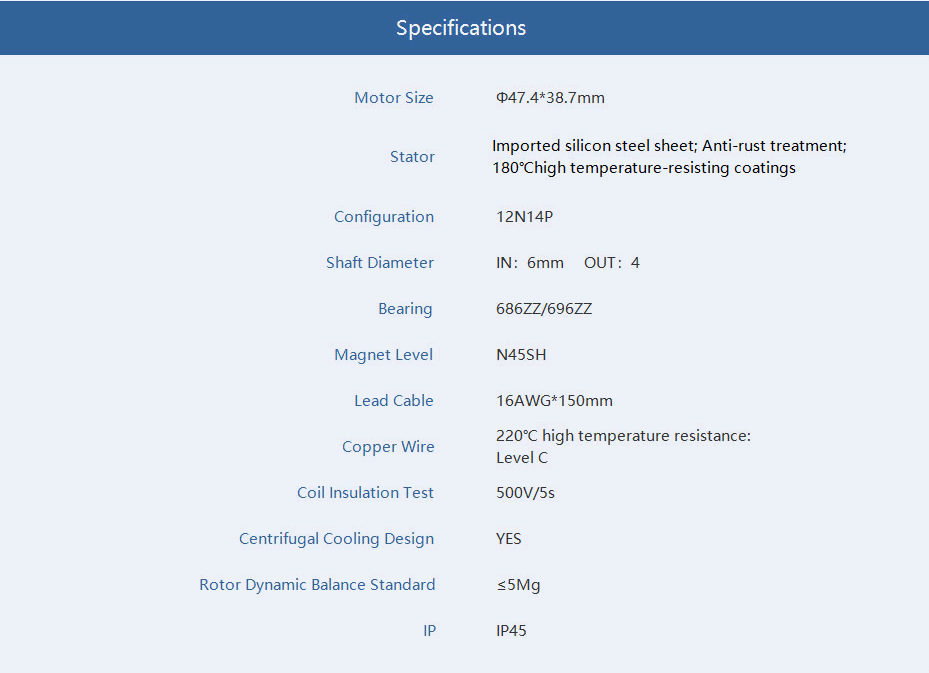Select the Centrifugal Cooling Design label

coord(337,539)
